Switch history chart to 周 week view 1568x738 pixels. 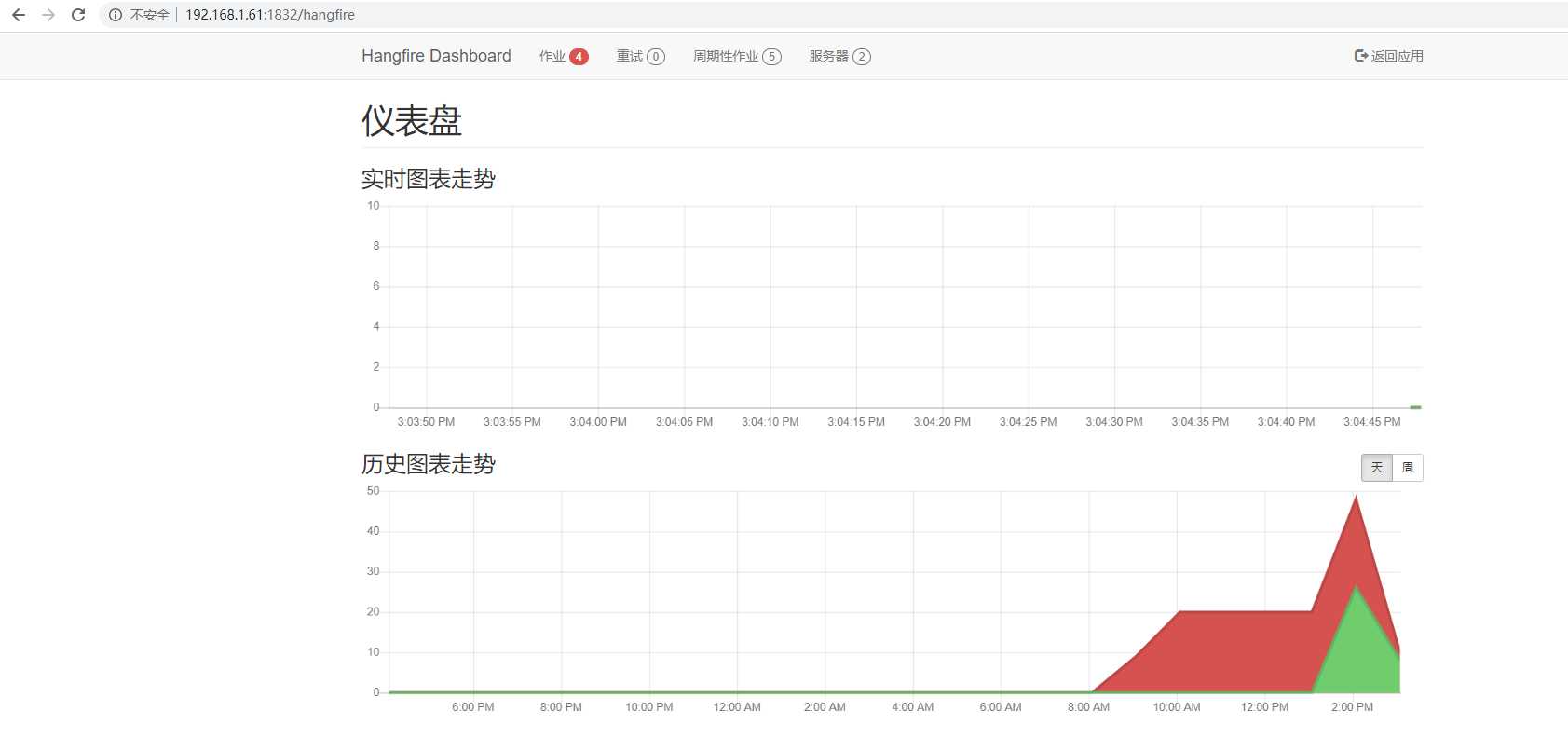click(x=1408, y=467)
